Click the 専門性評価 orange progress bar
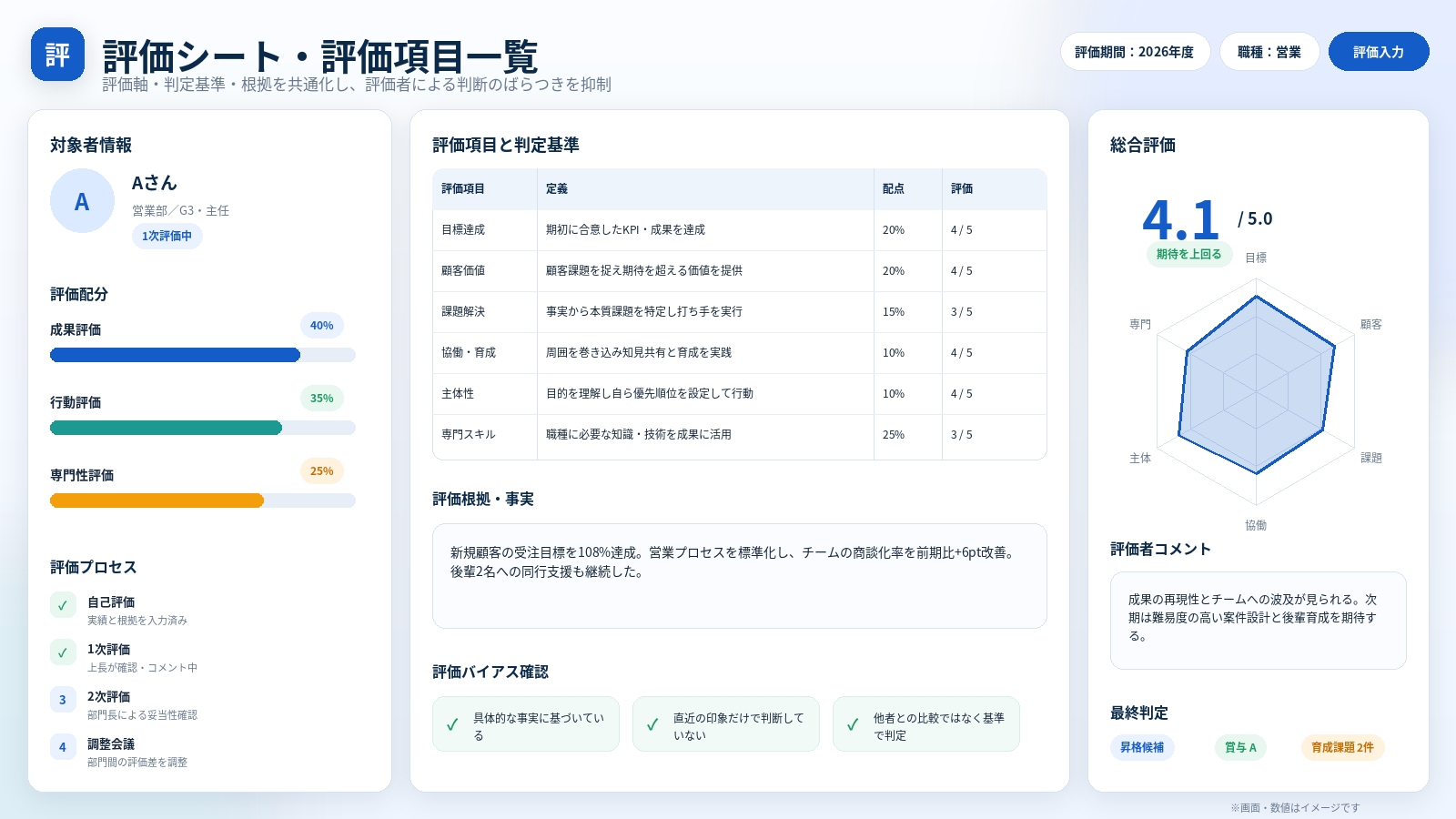 point(157,500)
